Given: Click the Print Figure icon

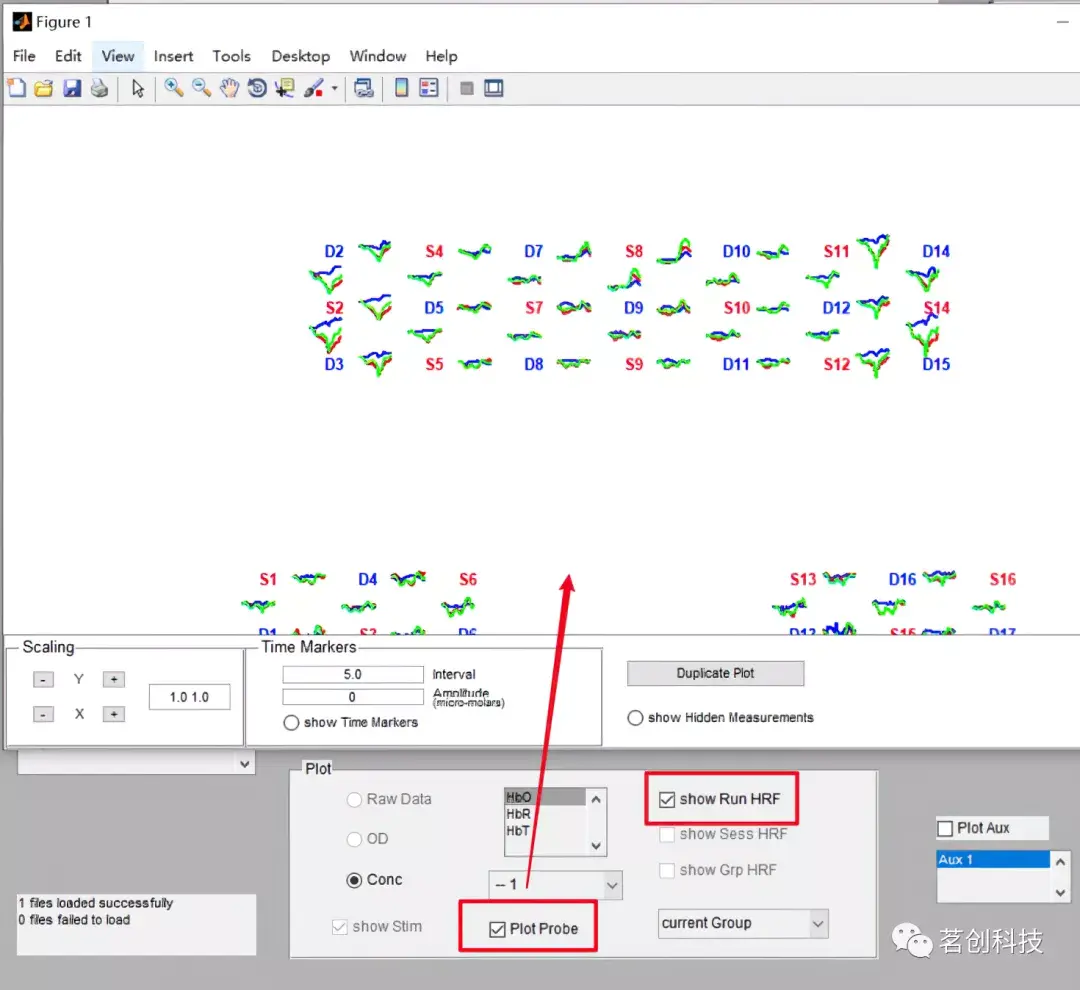Looking at the screenshot, I should pos(100,88).
